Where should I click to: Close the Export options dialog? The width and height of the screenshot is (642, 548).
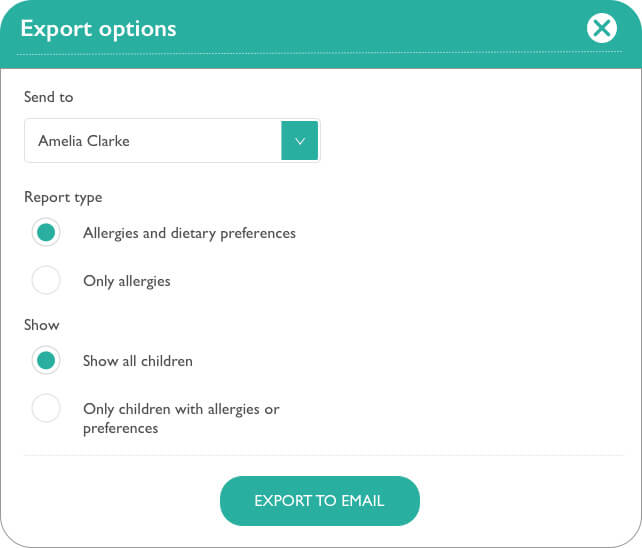(x=601, y=28)
